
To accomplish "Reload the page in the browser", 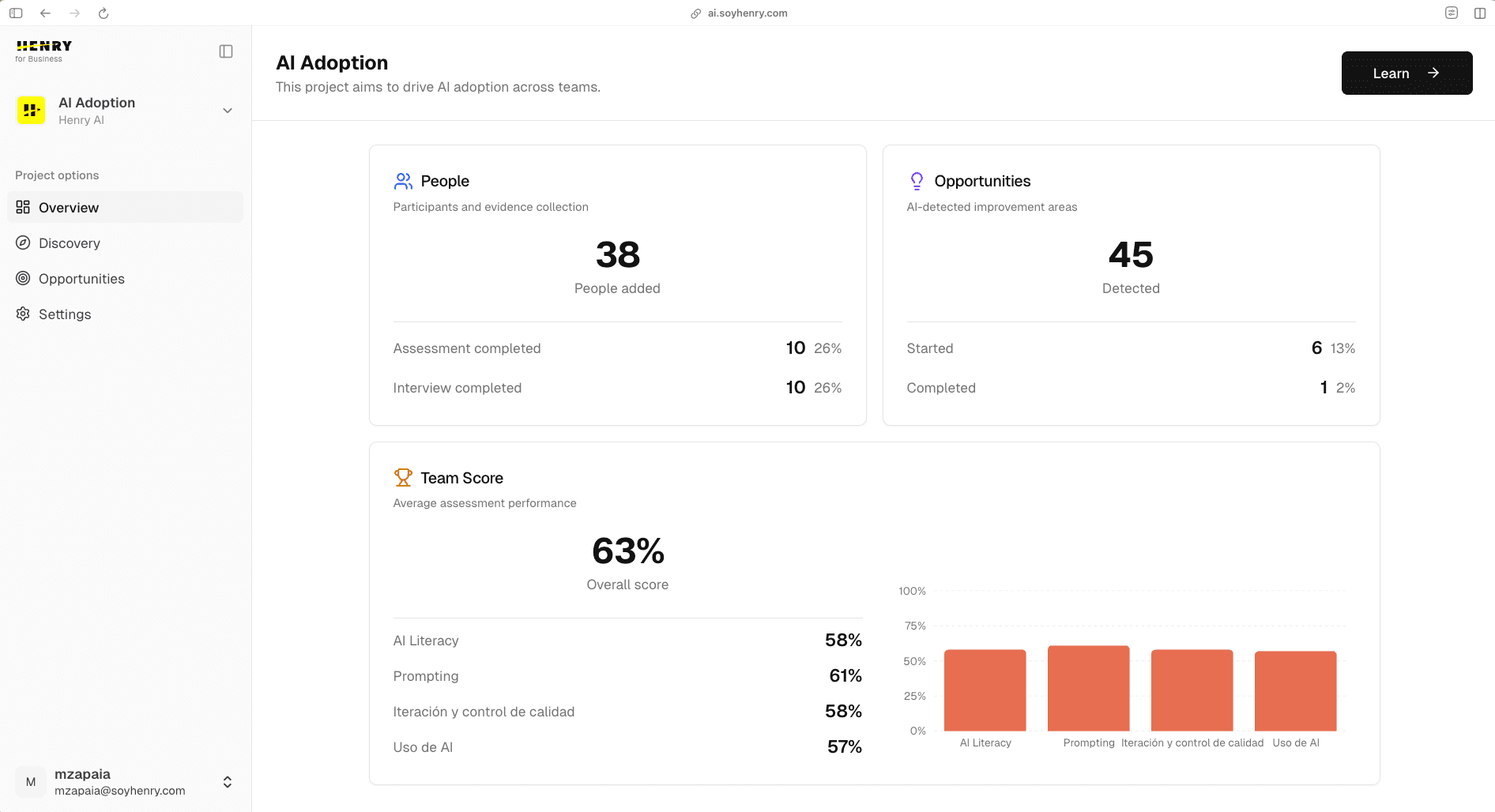I will tap(104, 13).
